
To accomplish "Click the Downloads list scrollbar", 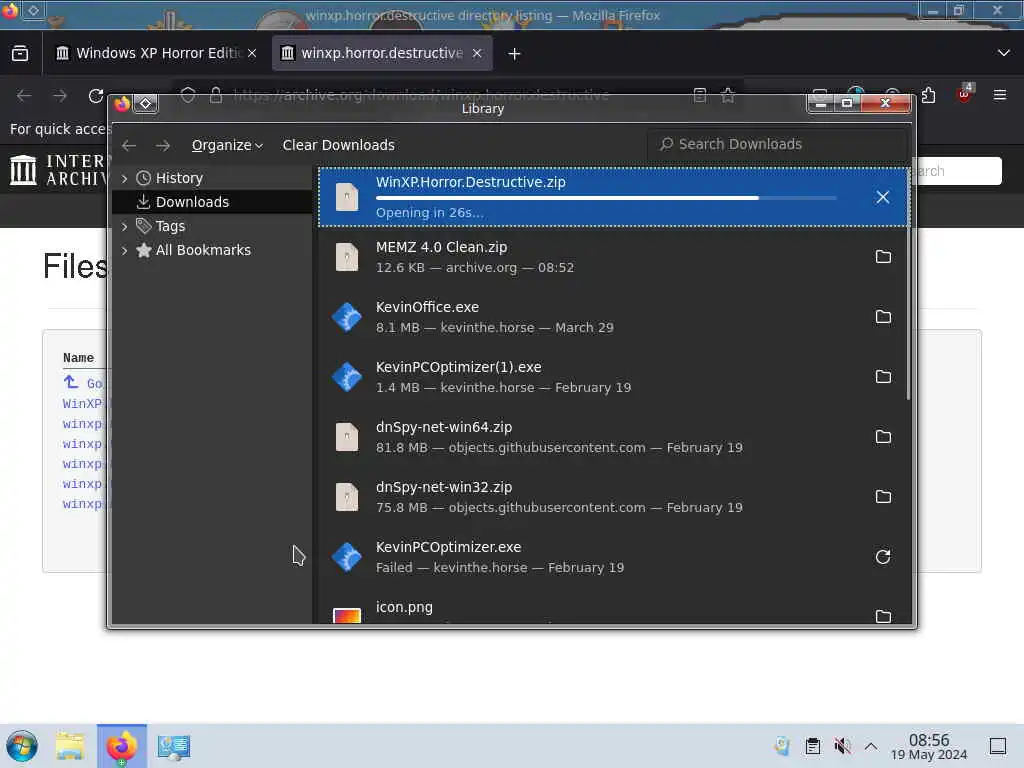I will tap(908, 284).
